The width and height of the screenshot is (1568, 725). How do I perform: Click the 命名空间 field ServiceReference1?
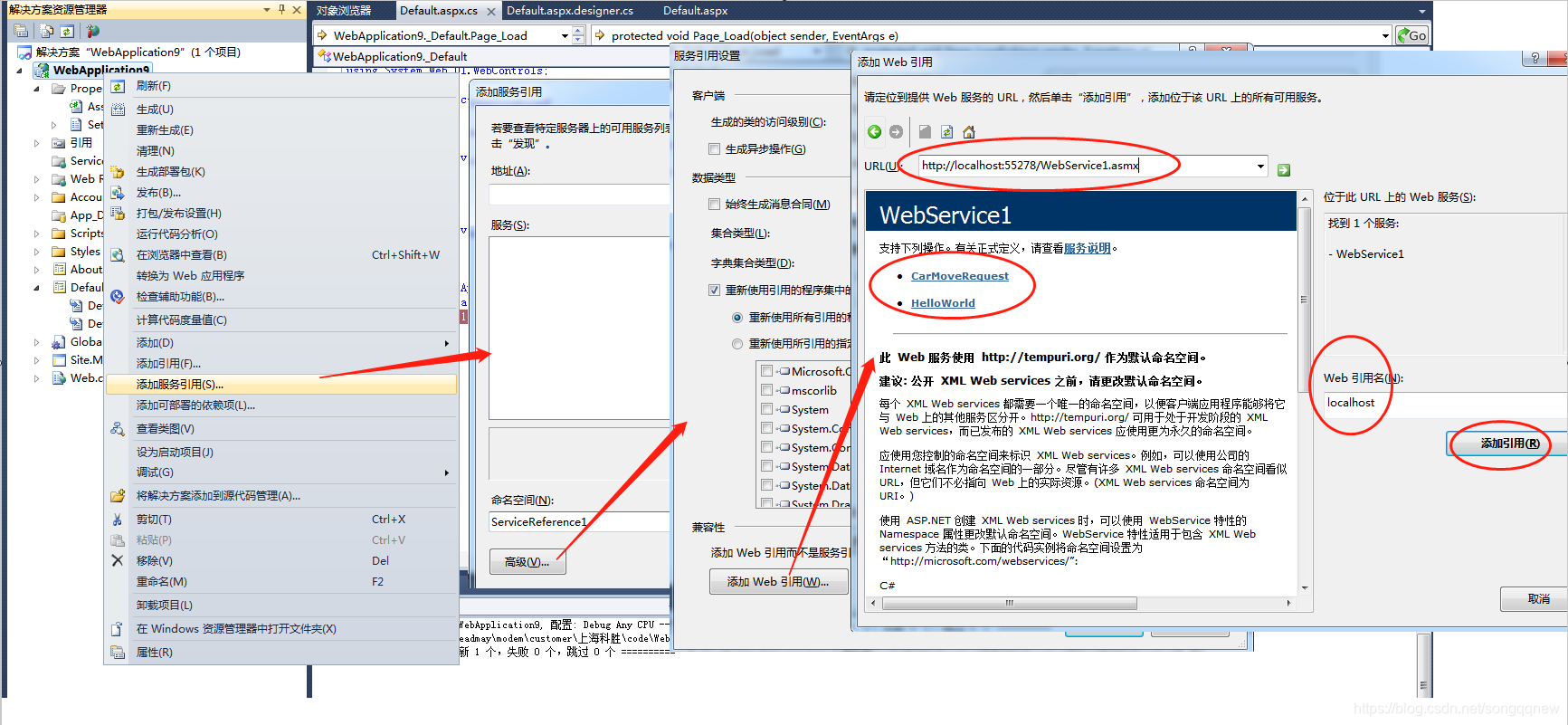click(x=579, y=522)
